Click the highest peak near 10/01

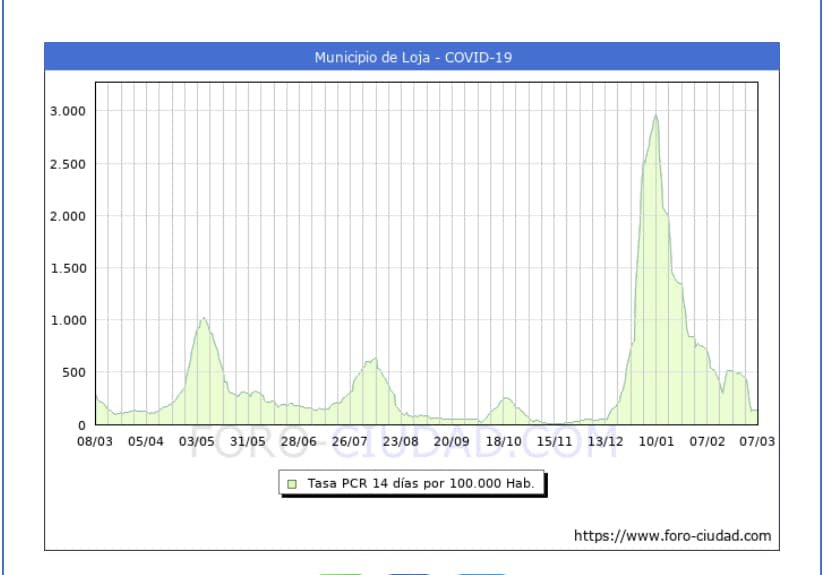tap(656, 116)
